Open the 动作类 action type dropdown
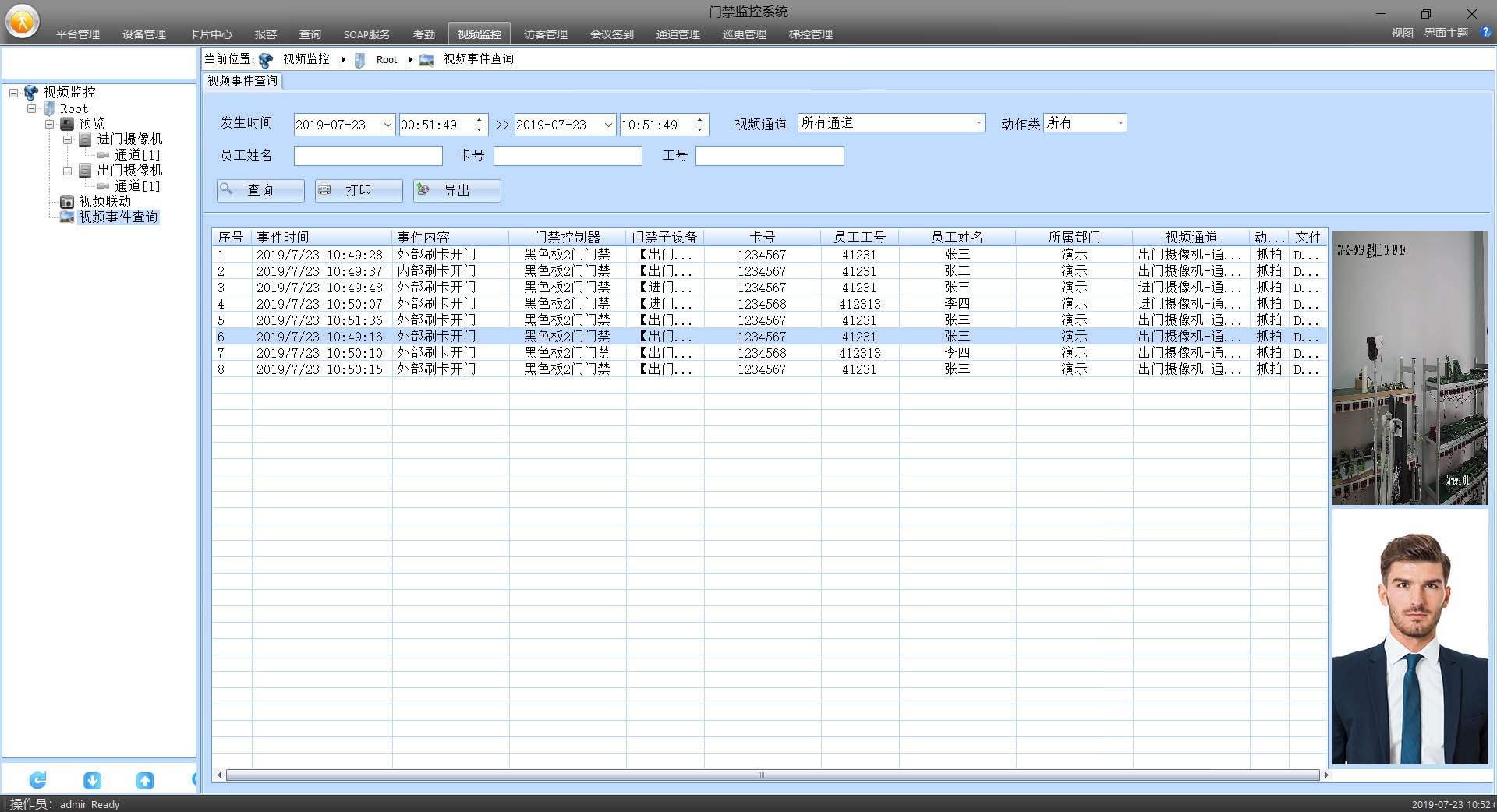Image resolution: width=1497 pixels, height=812 pixels. 1120,123
